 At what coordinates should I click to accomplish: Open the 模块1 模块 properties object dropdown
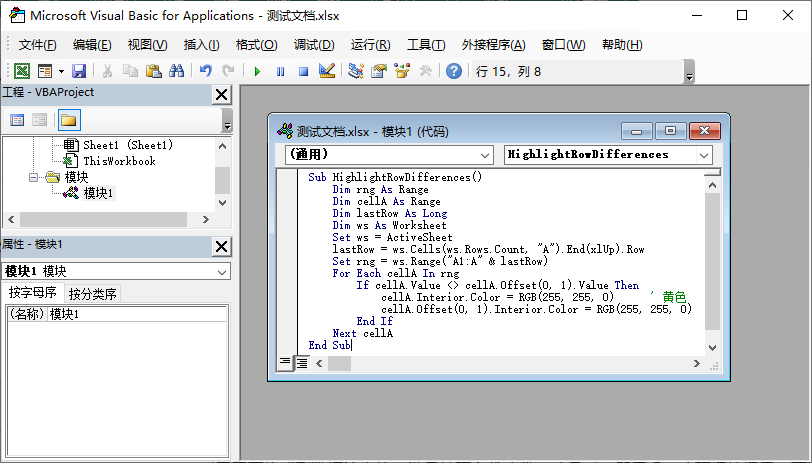pos(222,271)
